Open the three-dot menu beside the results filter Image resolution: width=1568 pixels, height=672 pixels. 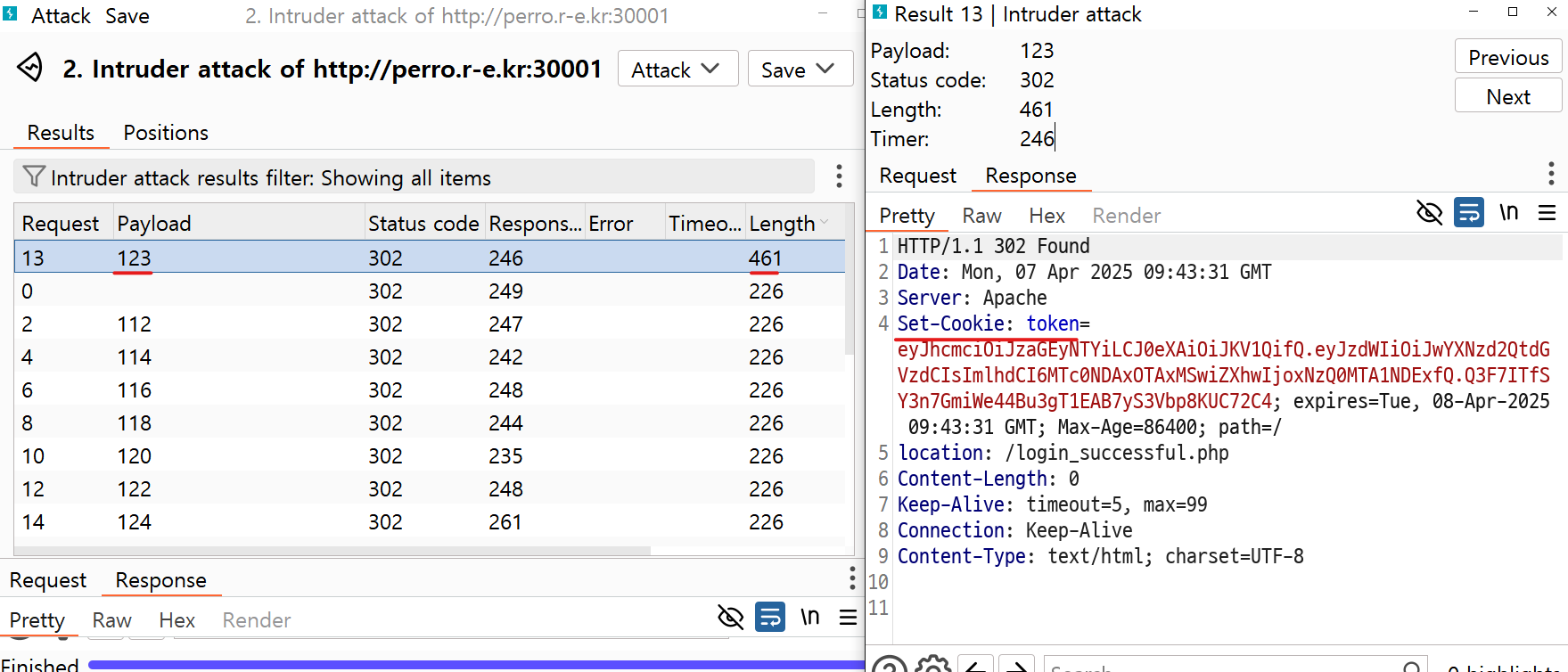pos(839,176)
